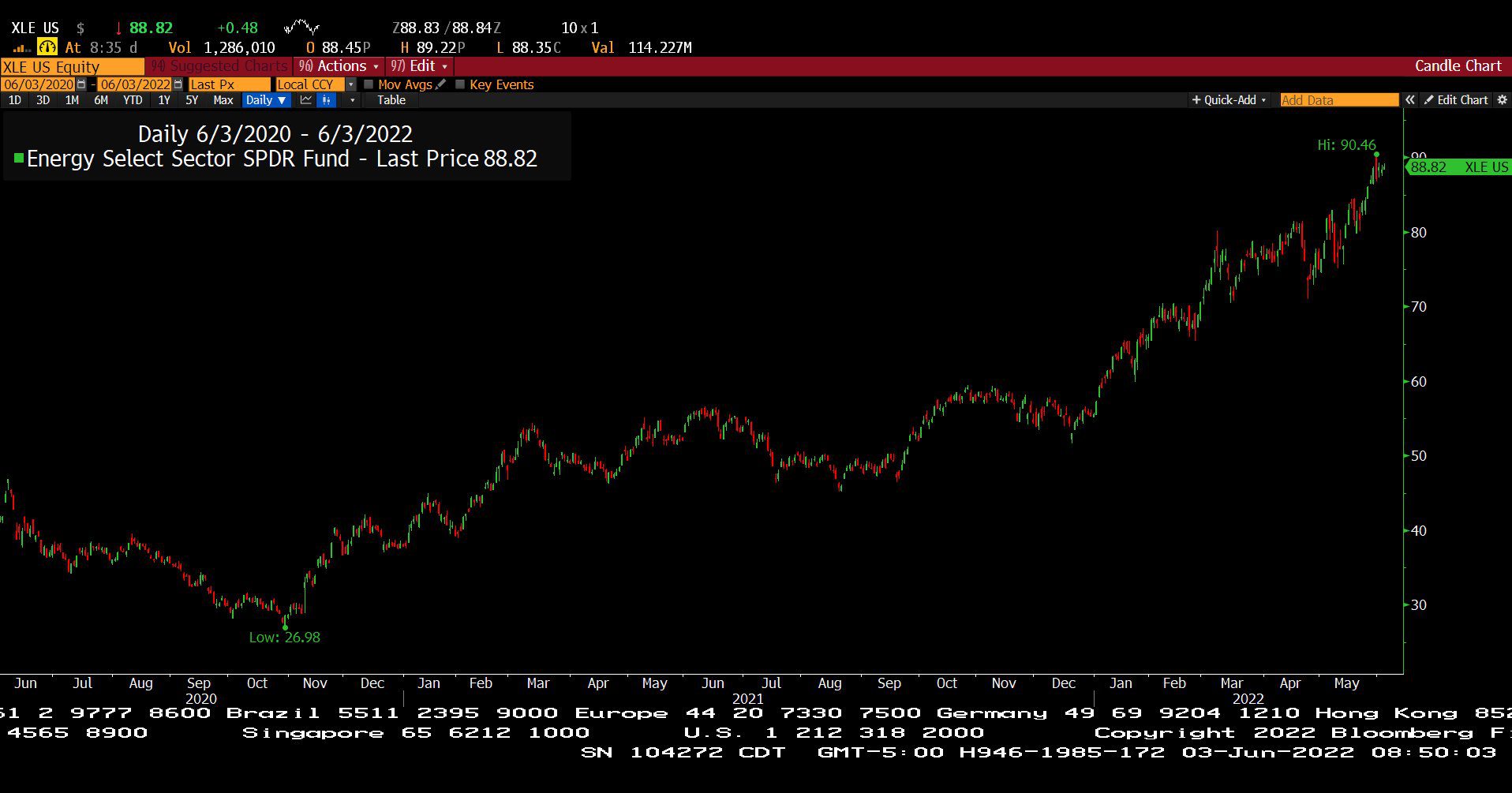
Task: Click the Add Data input field
Action: 1339,100
